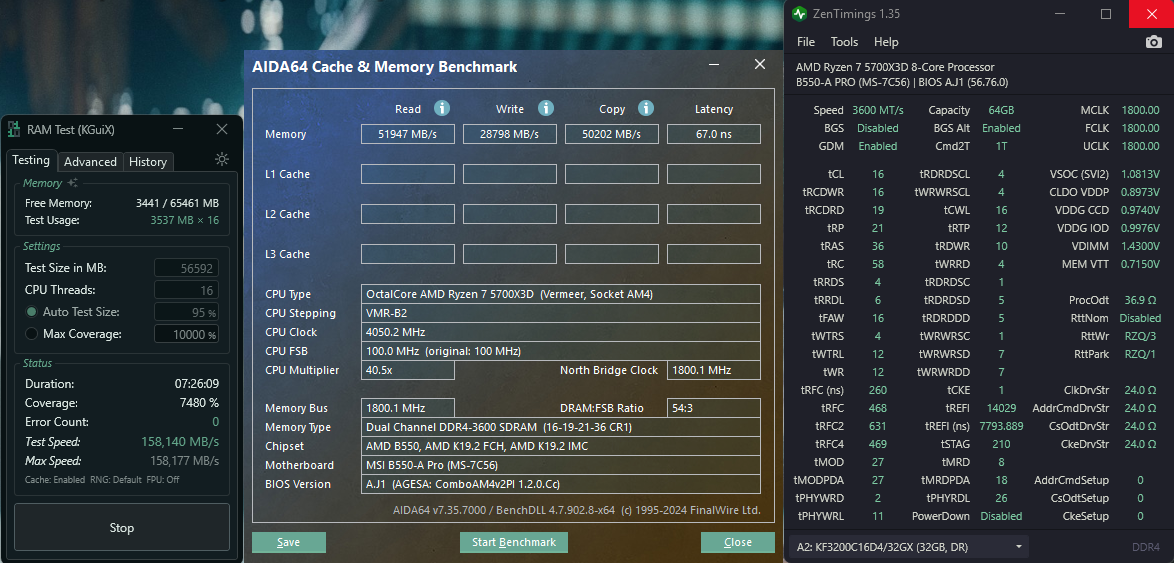Viewport: 1174px width, 563px height.
Task: Open the ZenTimings memory module dropdown
Action: (x=909, y=547)
